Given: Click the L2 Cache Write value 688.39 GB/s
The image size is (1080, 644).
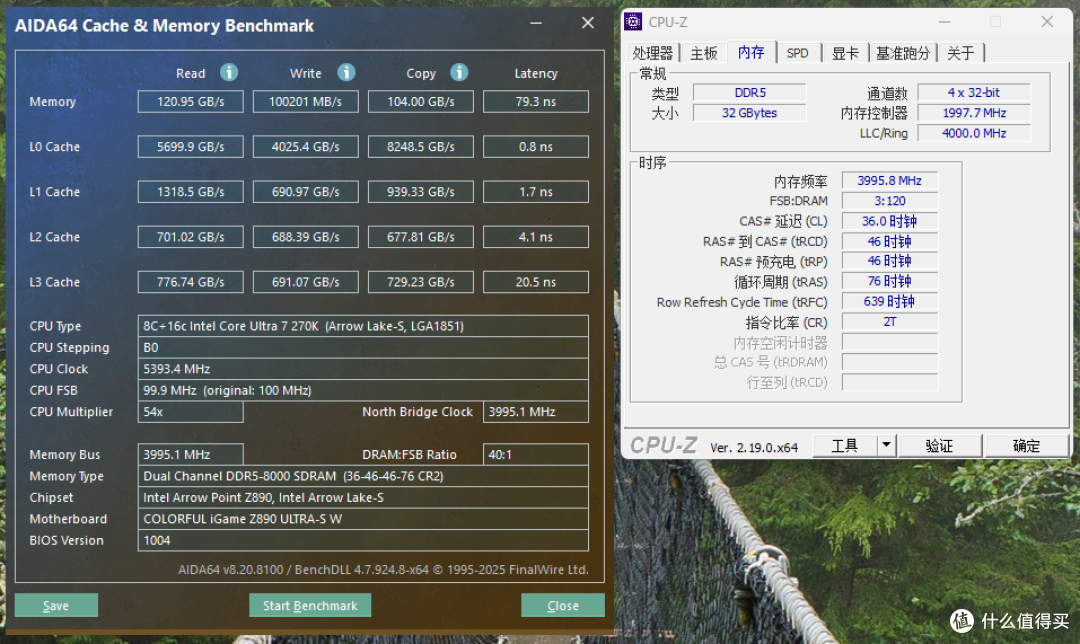Looking at the screenshot, I should click(306, 237).
